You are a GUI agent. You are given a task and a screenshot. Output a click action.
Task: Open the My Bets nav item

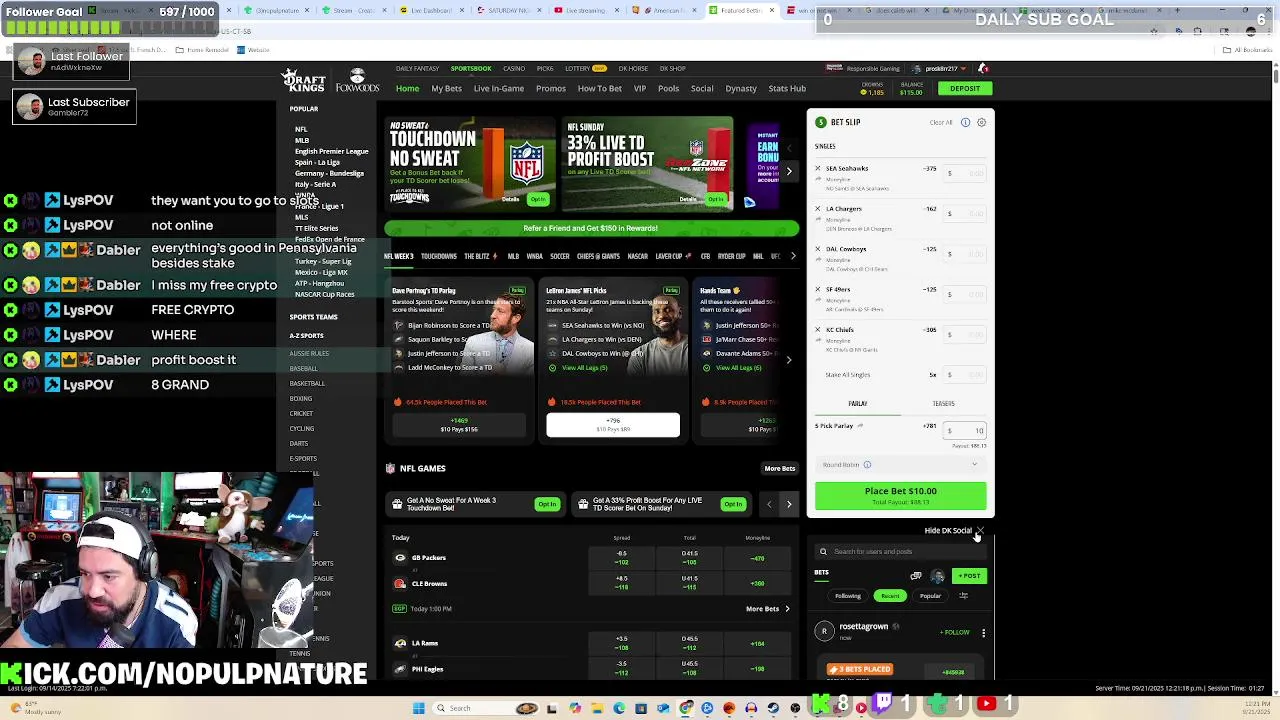pos(446,88)
